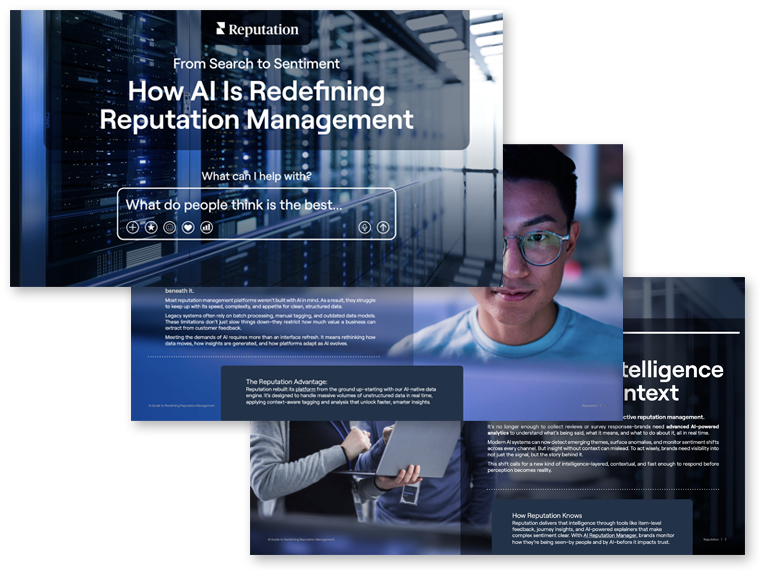Click the 'This shift calls for a new kind' paragraph

(x=603, y=467)
